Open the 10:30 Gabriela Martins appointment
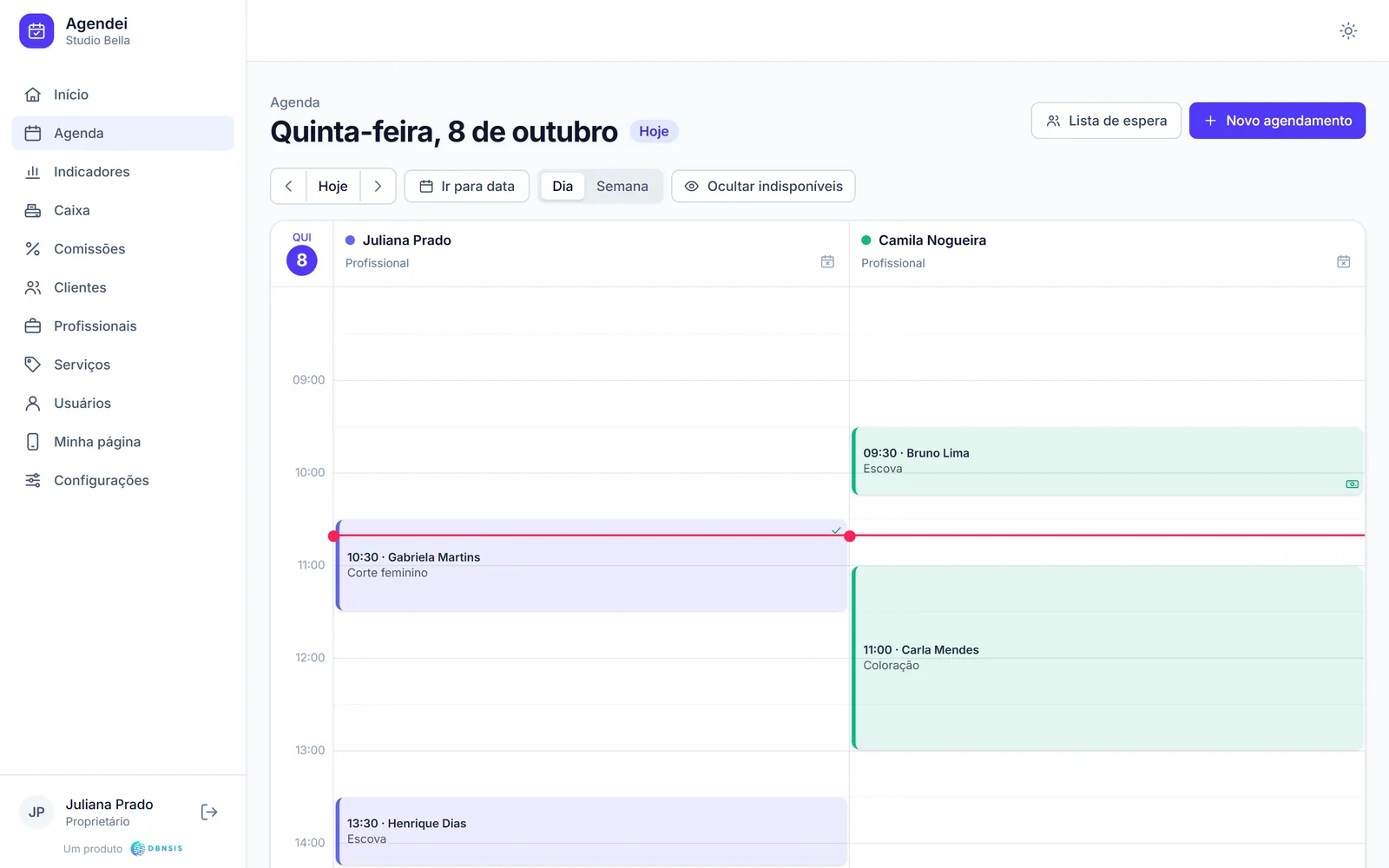The image size is (1389, 868). pos(591,566)
